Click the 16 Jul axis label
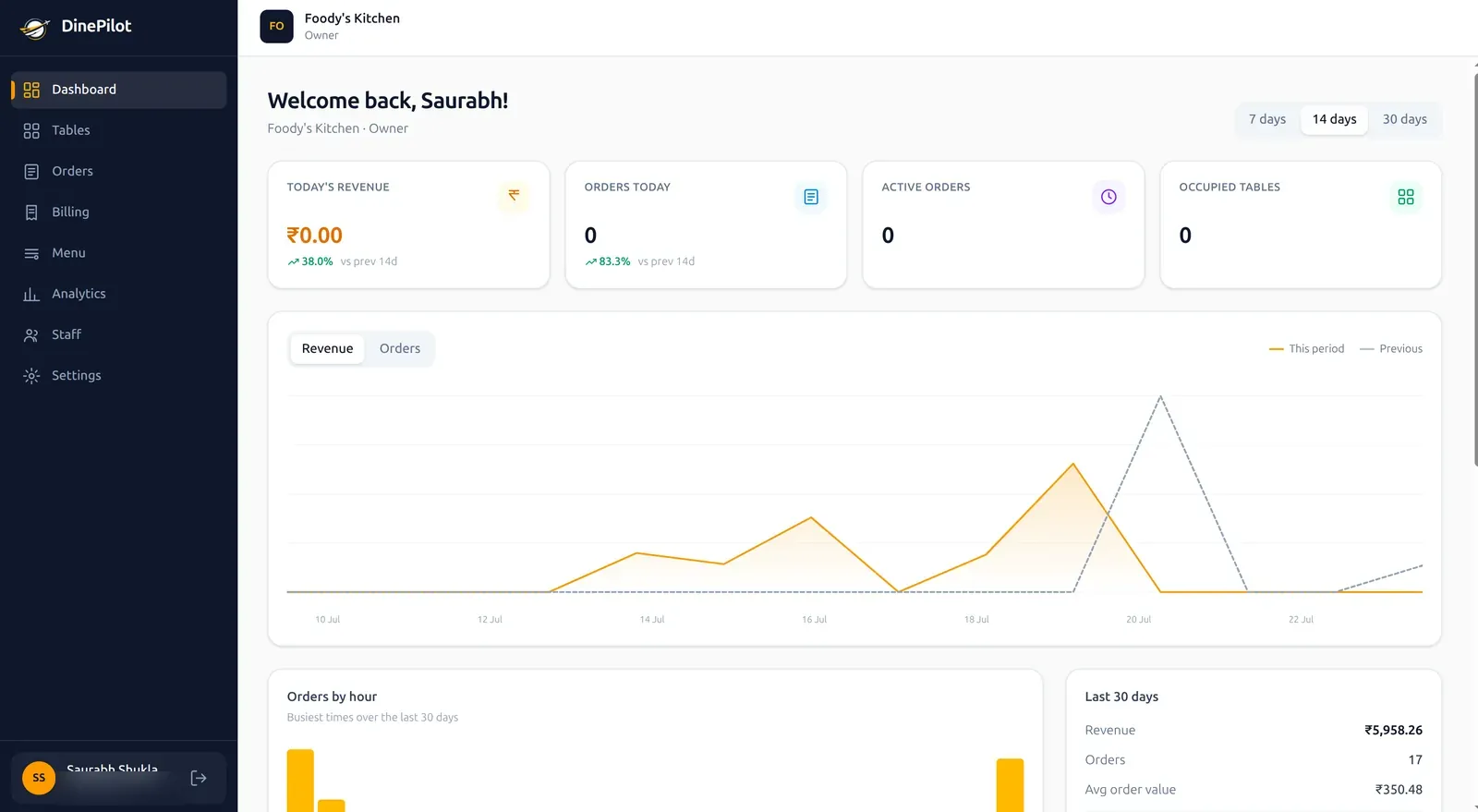 click(x=814, y=620)
